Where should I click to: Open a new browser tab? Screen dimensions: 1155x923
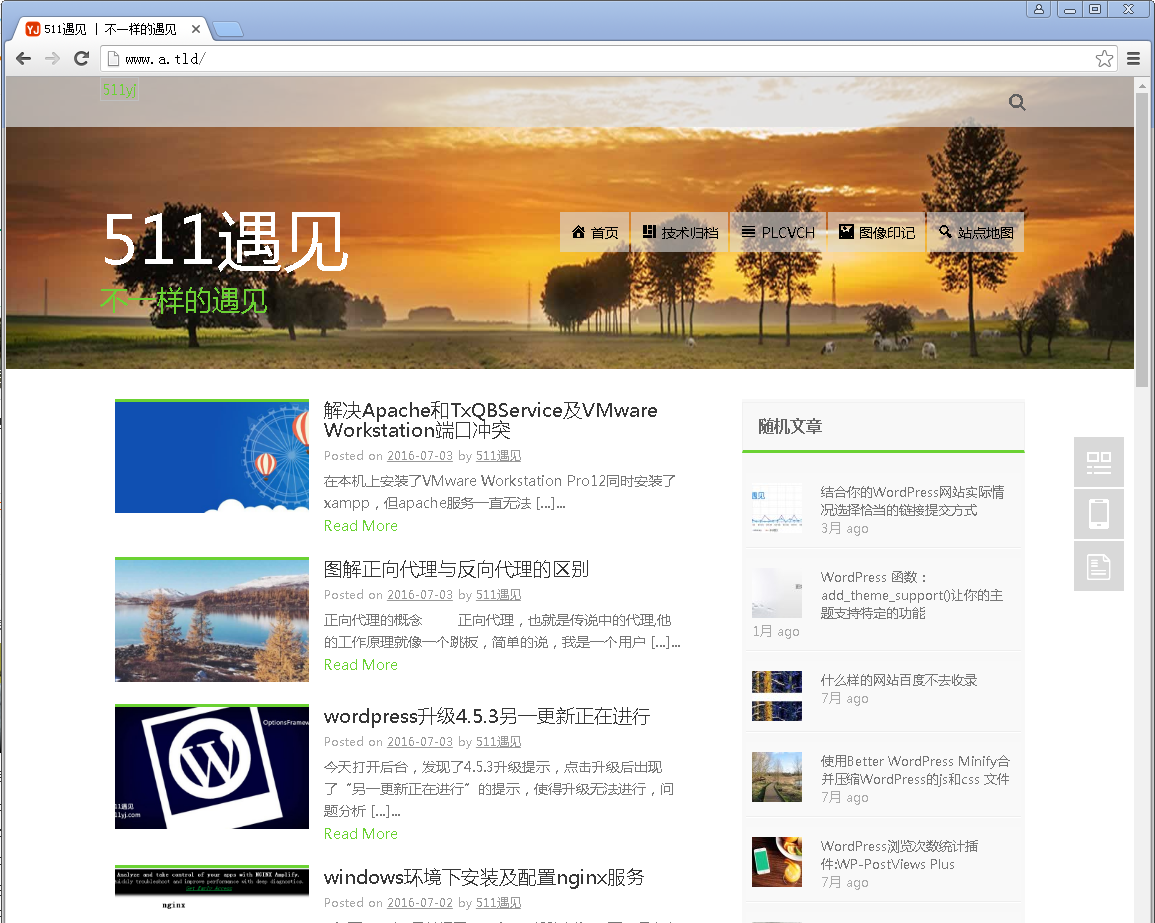point(228,29)
